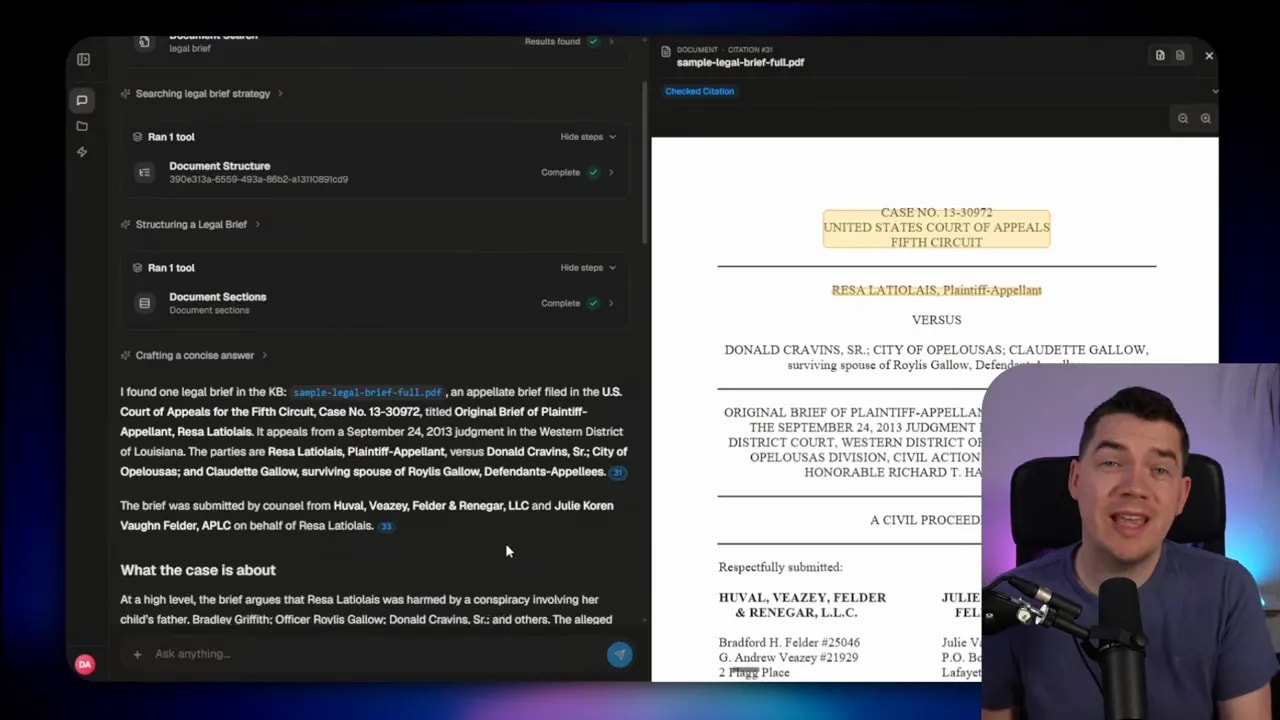Image resolution: width=1280 pixels, height=720 pixels.
Task: Click Bradford H. Felder #25046 line in PDF
Action: pyautogui.click(x=789, y=642)
